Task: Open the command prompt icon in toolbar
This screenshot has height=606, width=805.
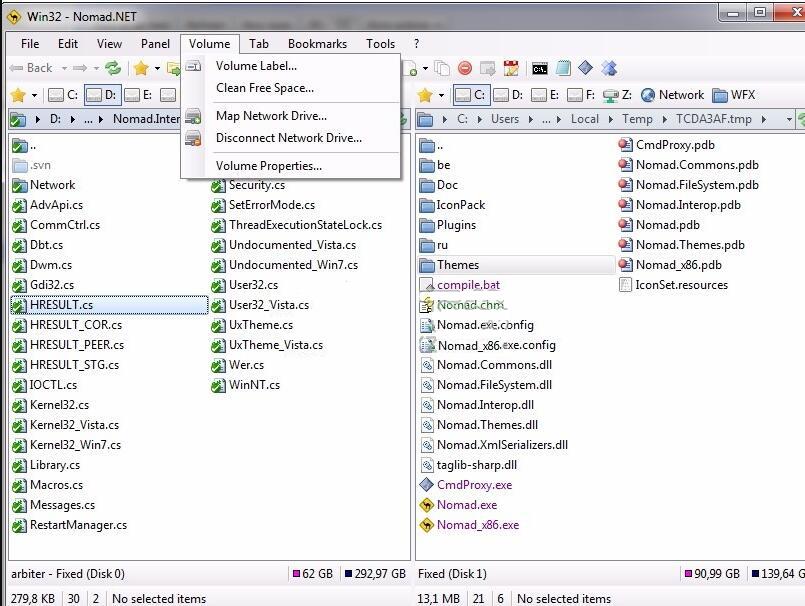Action: pyautogui.click(x=540, y=68)
